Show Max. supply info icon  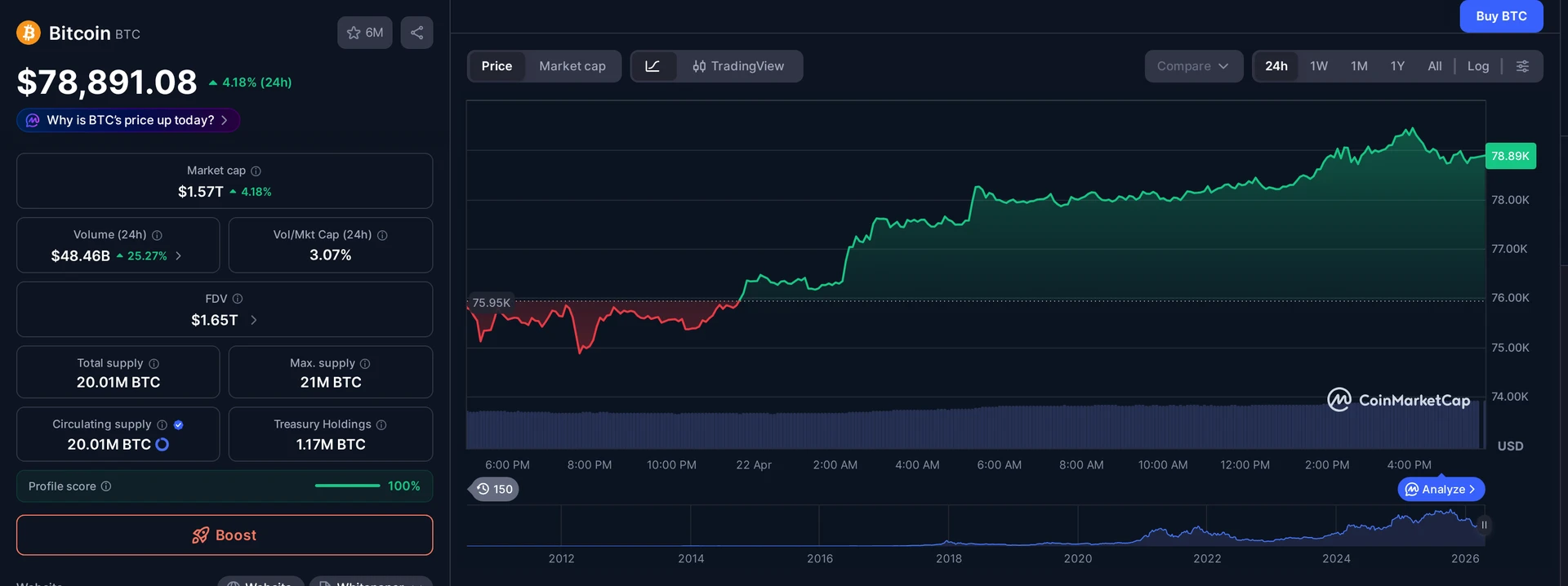tap(365, 363)
